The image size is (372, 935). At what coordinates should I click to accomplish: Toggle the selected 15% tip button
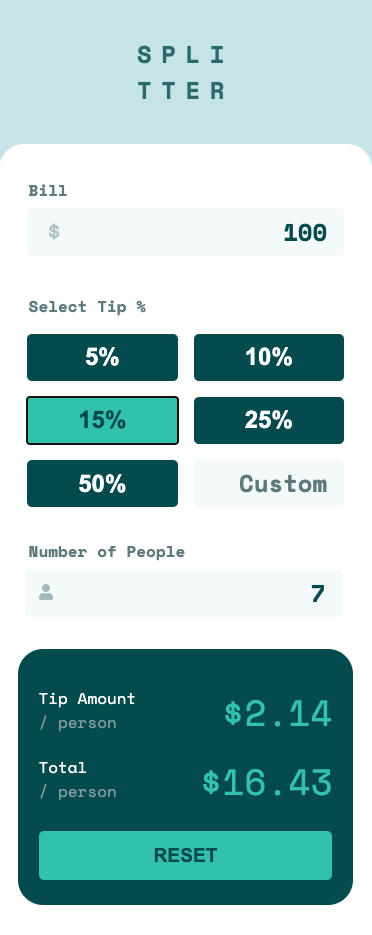pos(103,420)
